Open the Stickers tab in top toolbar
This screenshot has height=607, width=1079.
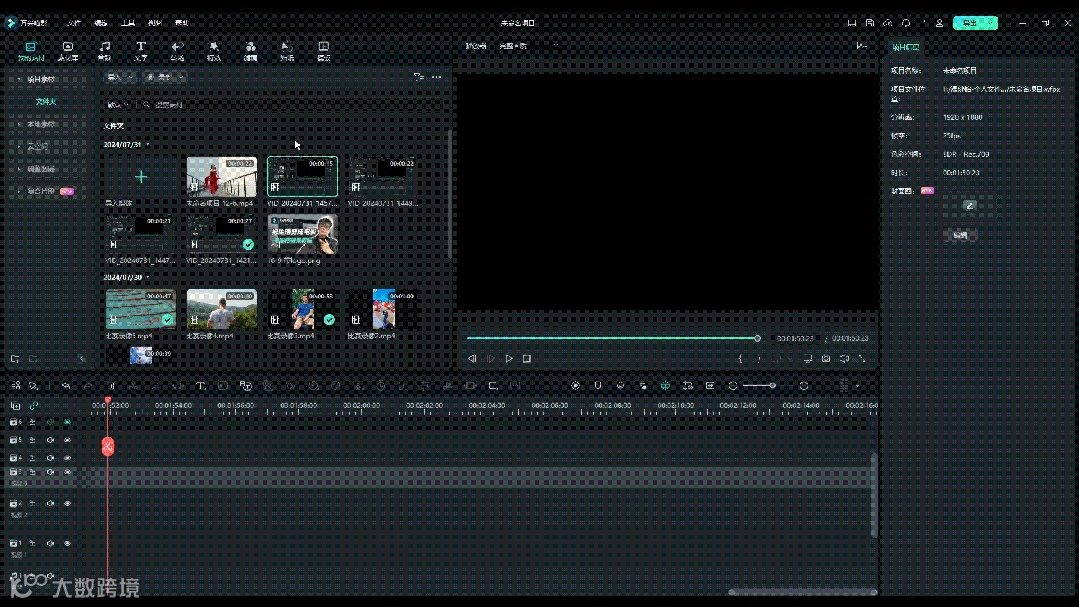287,51
